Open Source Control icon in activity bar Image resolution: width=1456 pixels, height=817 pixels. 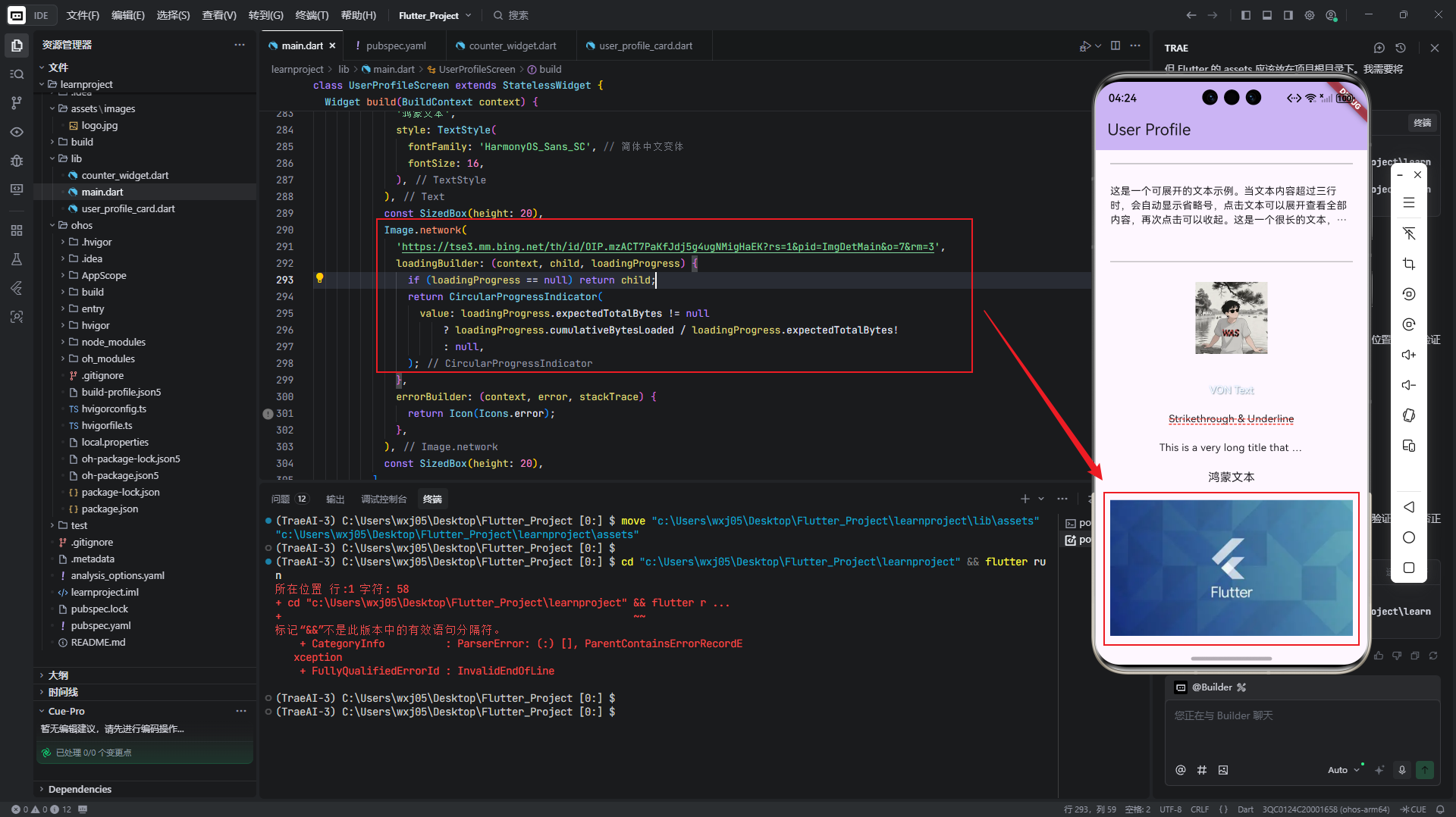point(17,102)
